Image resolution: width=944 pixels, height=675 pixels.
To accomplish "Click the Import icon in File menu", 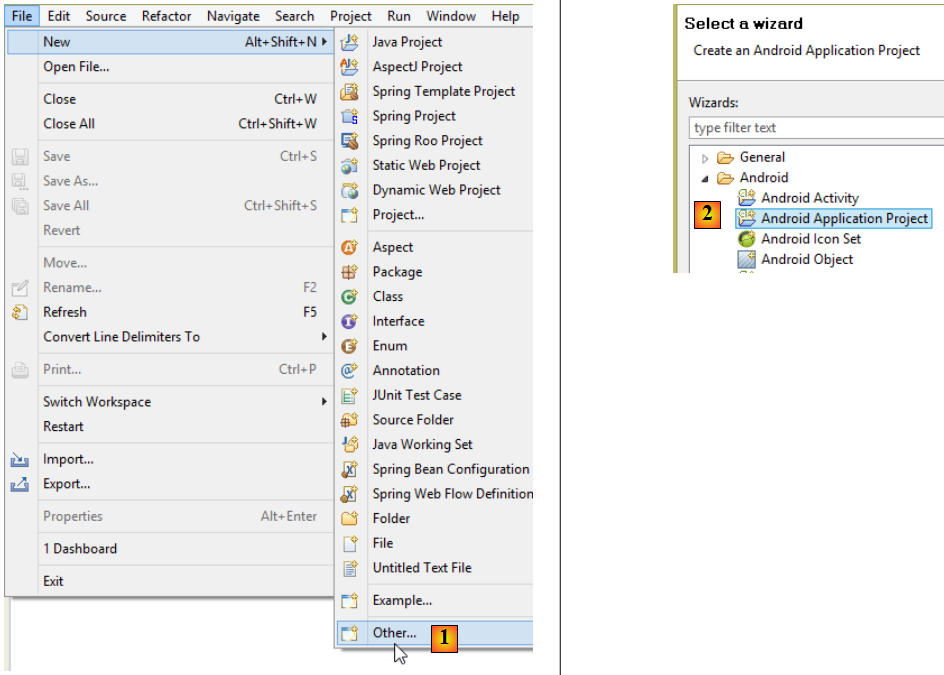I will [x=20, y=460].
